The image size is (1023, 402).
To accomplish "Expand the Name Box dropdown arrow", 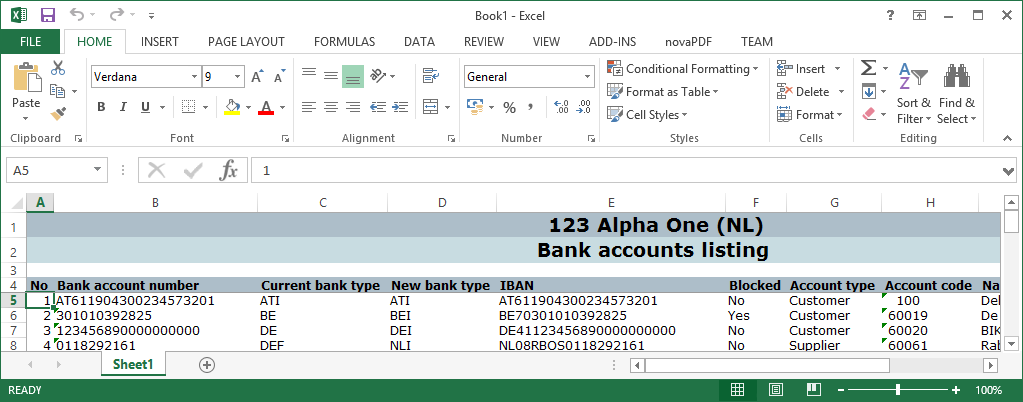I will pos(97,170).
